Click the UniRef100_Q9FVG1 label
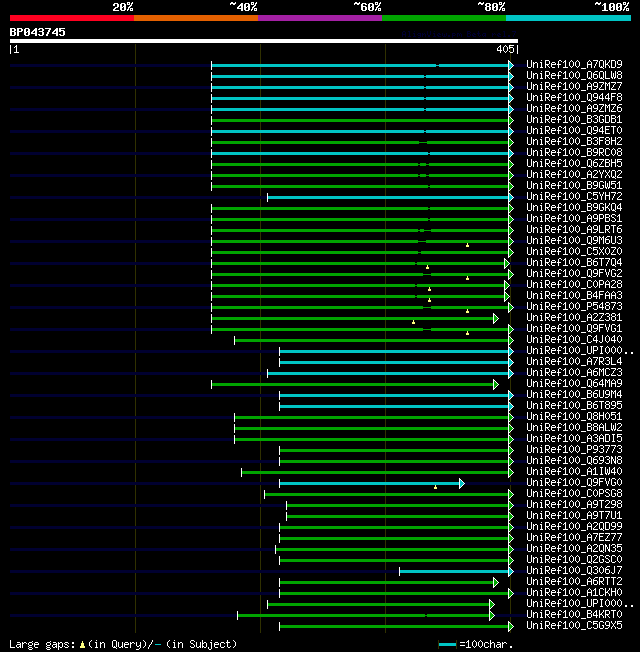 pyautogui.click(x=574, y=328)
